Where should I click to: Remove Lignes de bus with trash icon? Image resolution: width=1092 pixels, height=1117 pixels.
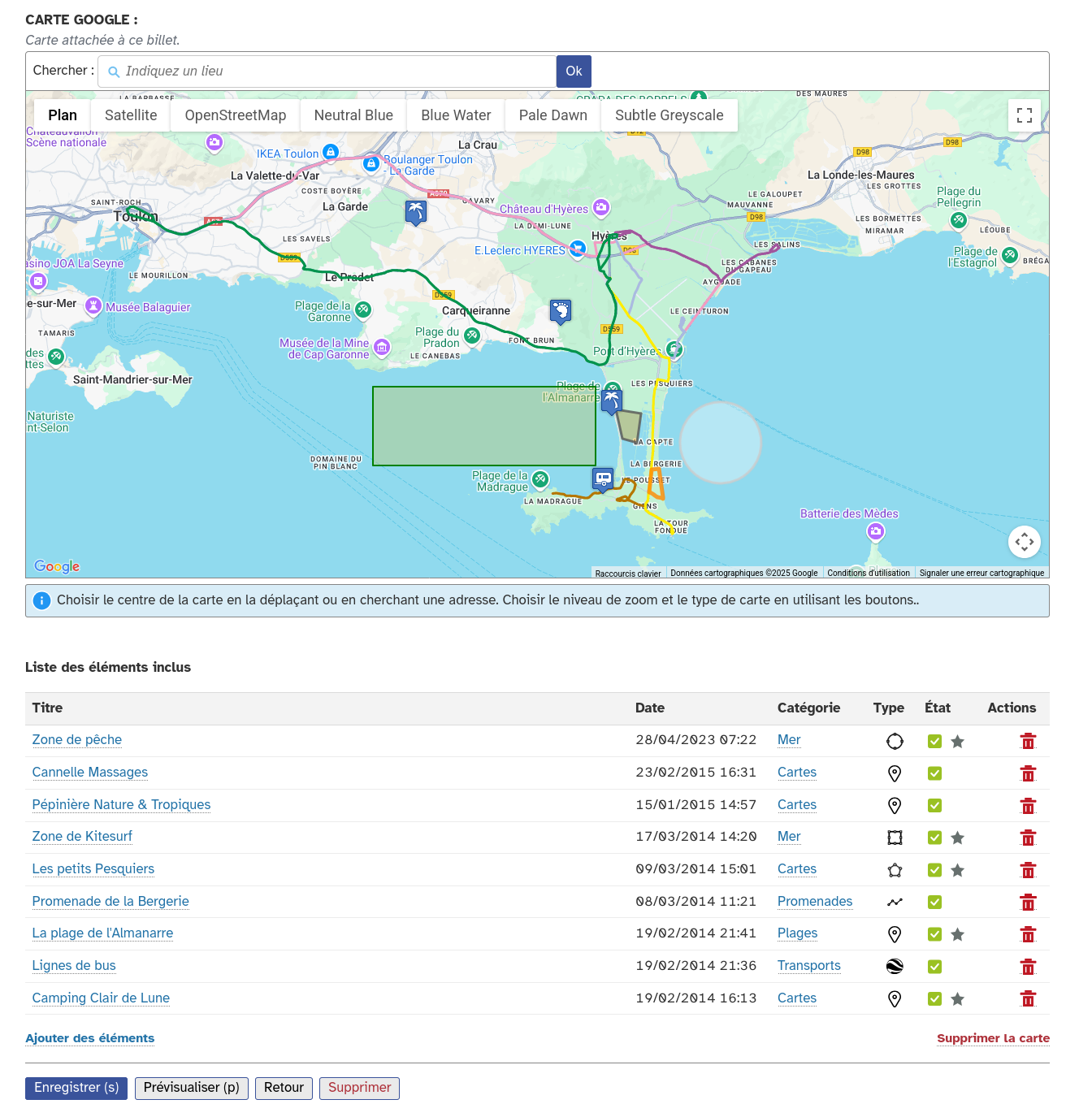coord(1028,967)
